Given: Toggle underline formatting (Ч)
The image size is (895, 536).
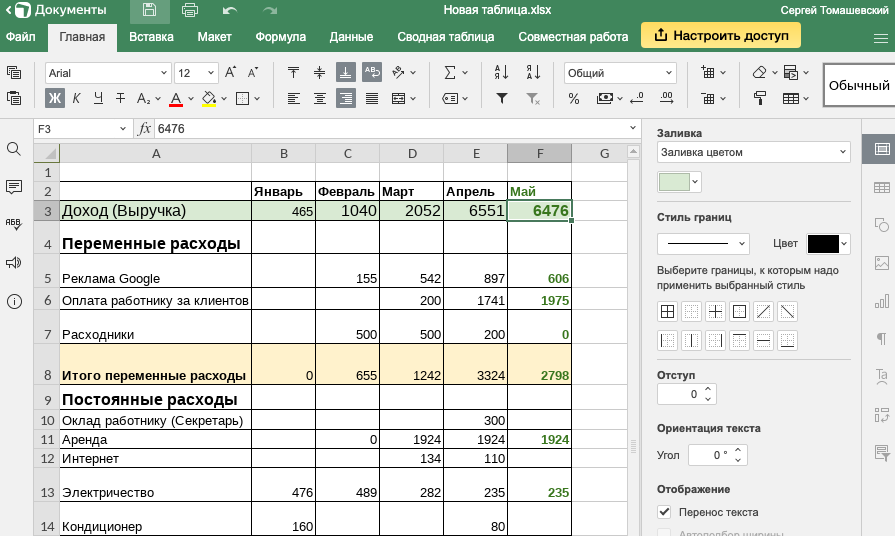Looking at the screenshot, I should 98,98.
